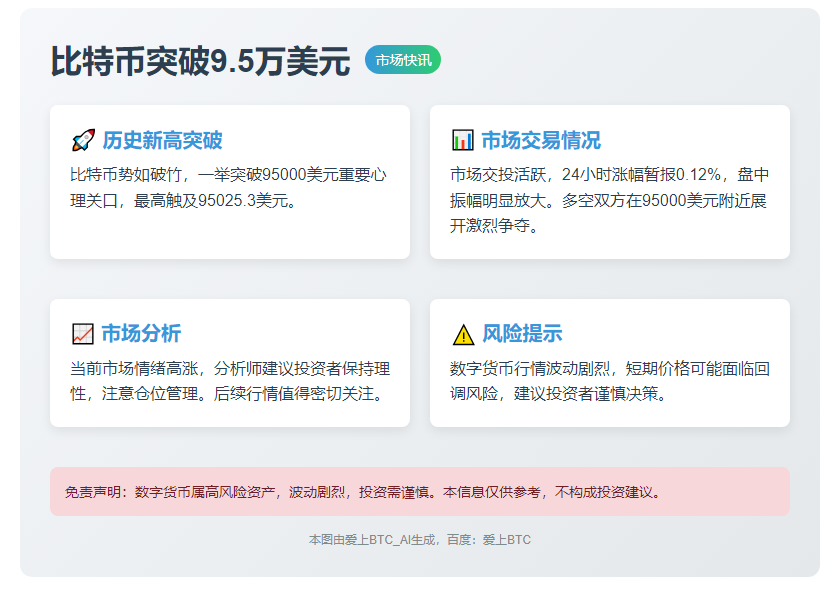840x608 pixels.
Task: Open the 风险提示 heading
Action: (522, 334)
